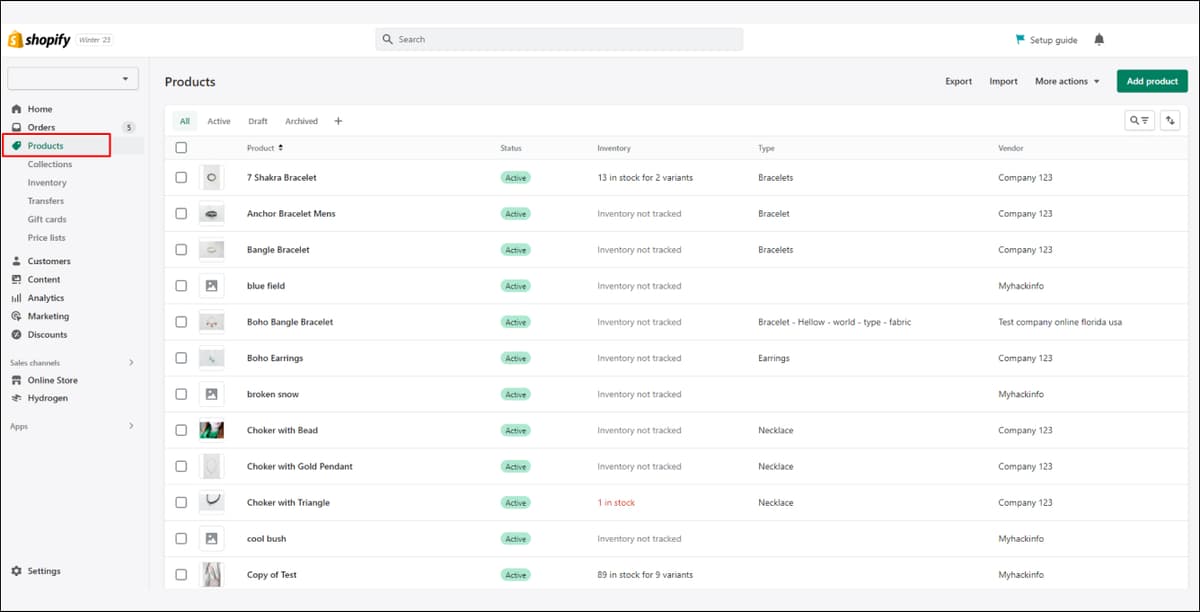The width and height of the screenshot is (1200, 612).
Task: Click the Orders count badge 5
Action: tap(128, 127)
